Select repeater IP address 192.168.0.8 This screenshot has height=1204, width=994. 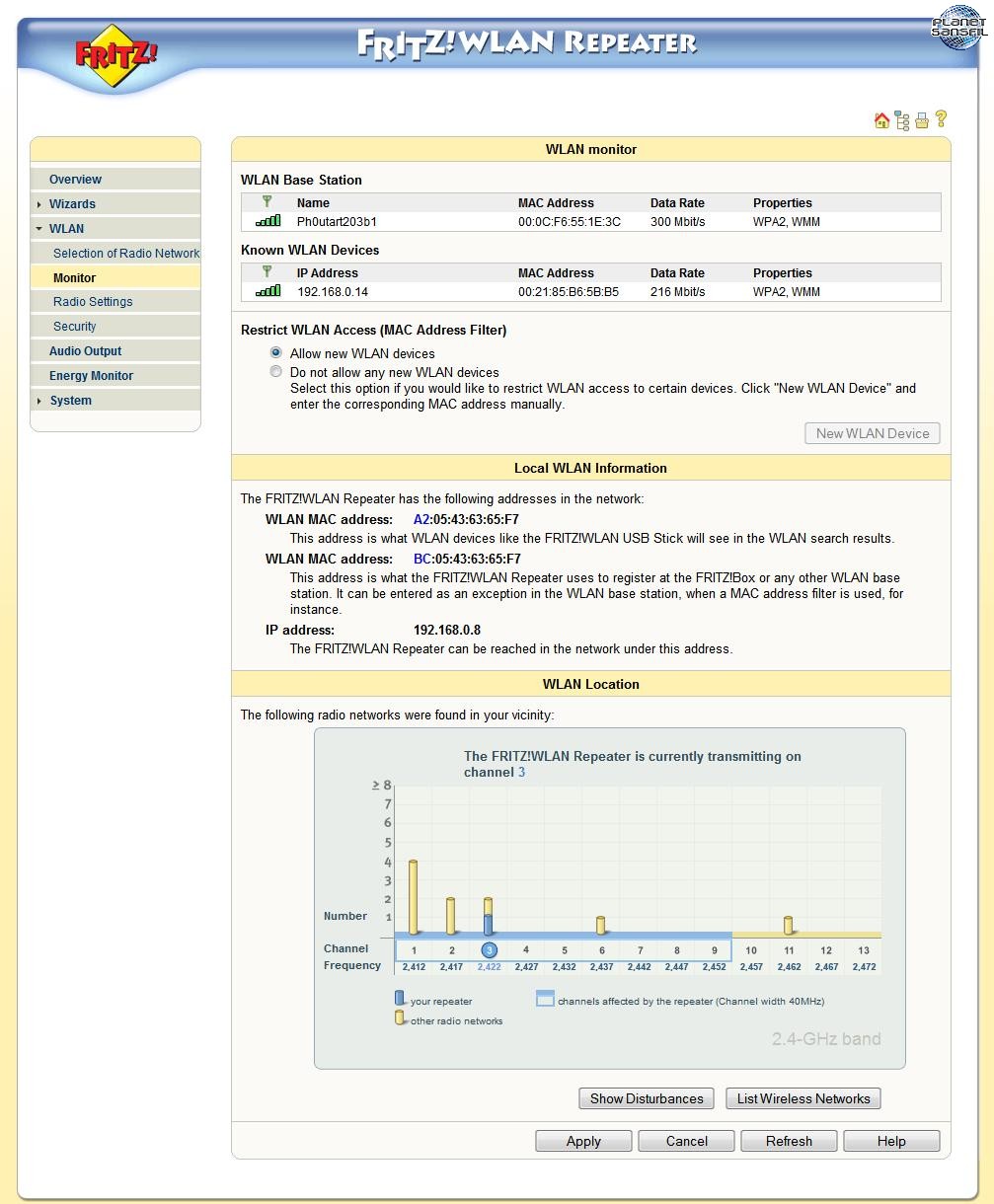coord(447,630)
